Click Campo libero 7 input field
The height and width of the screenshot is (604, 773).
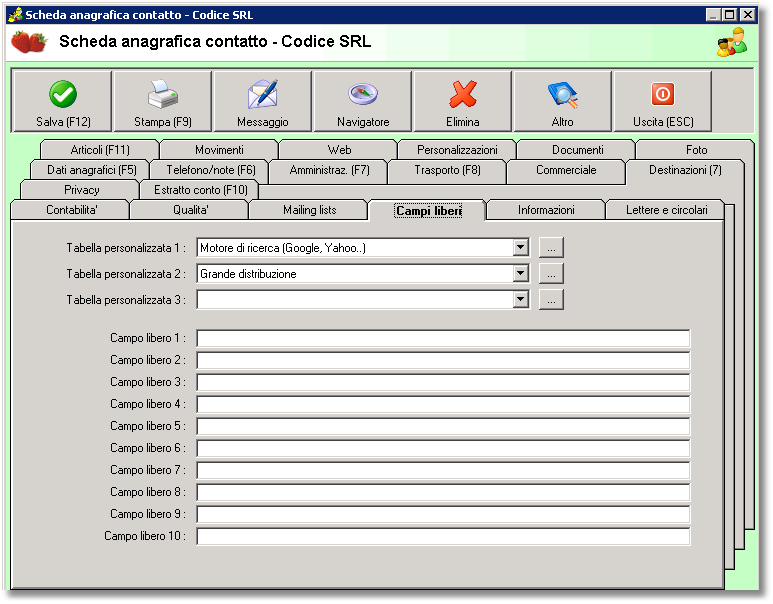coord(443,470)
